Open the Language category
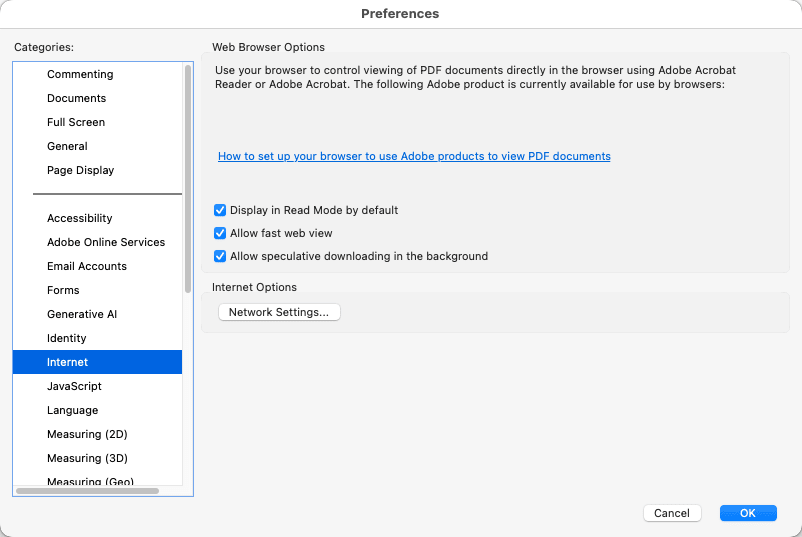802x537 pixels. 97,410
